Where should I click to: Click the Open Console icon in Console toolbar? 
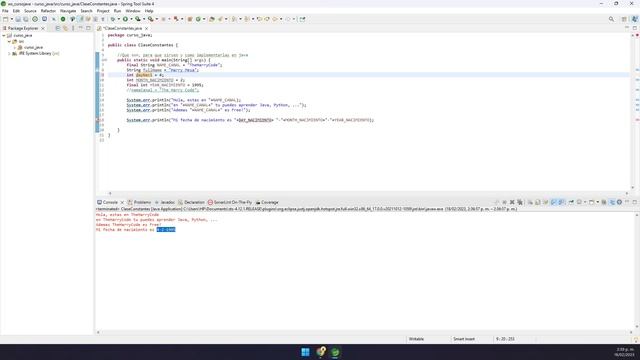click(x=591, y=202)
